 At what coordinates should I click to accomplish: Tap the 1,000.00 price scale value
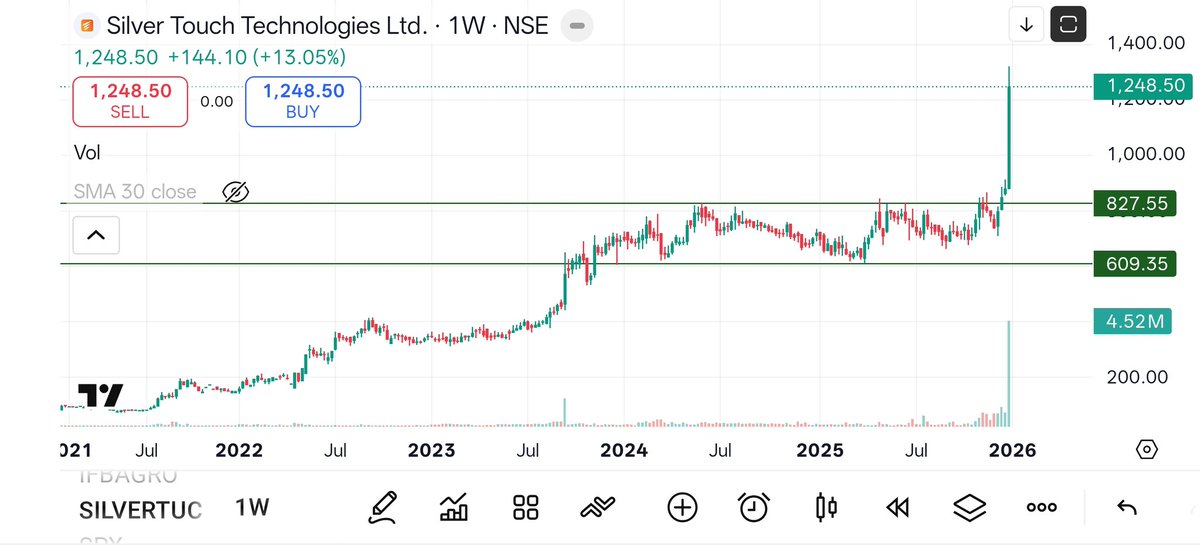[1145, 154]
